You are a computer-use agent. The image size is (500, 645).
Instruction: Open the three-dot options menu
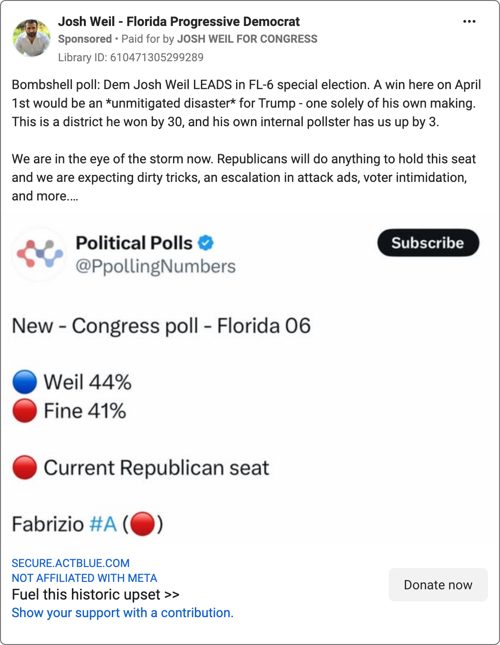pos(469,22)
